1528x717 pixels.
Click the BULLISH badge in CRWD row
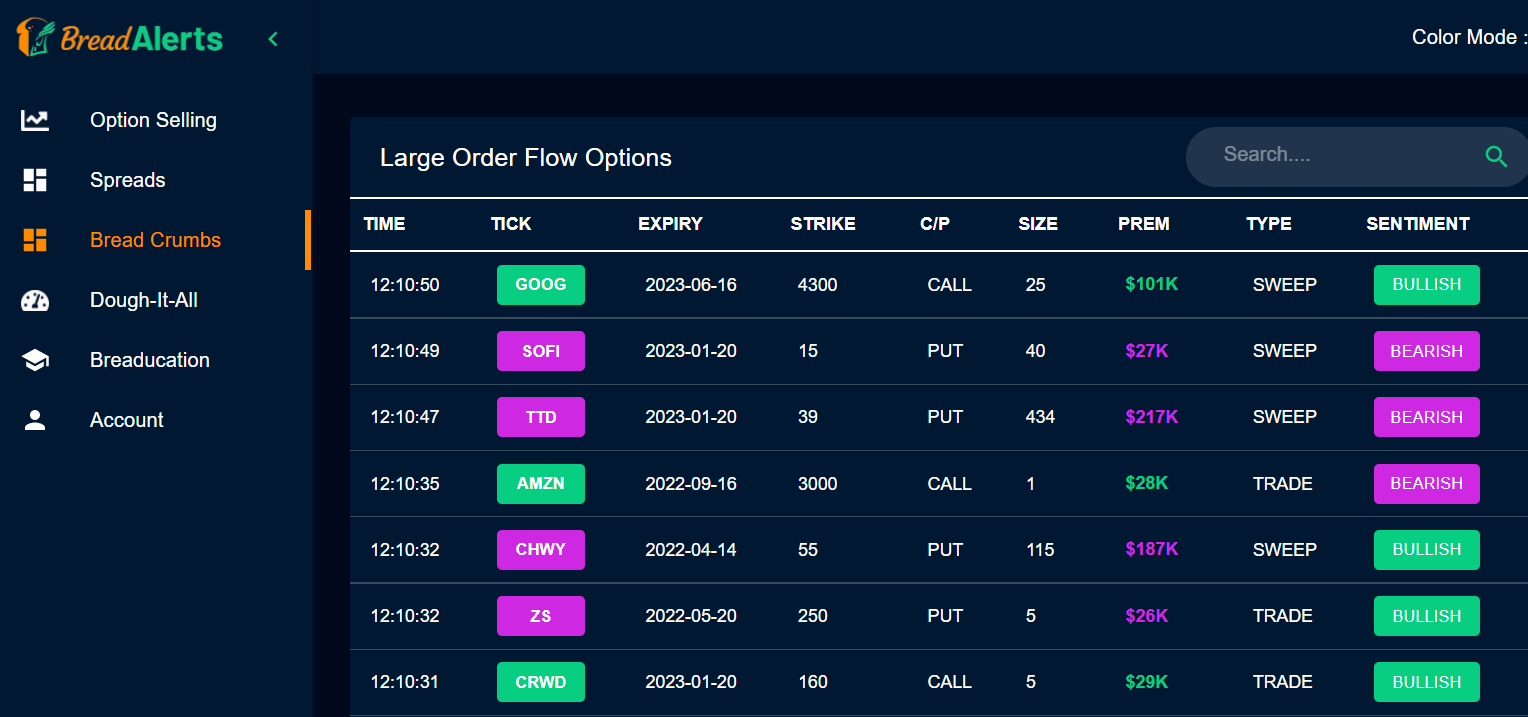point(1427,682)
